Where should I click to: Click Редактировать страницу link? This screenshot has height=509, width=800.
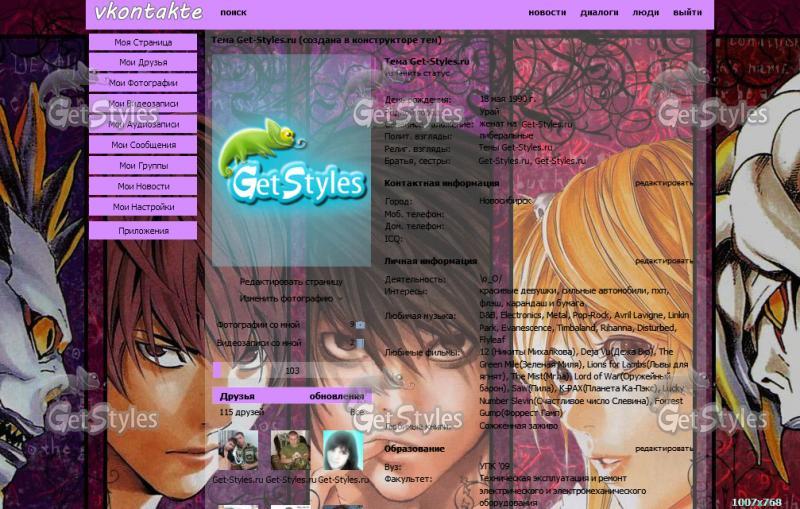click(291, 282)
